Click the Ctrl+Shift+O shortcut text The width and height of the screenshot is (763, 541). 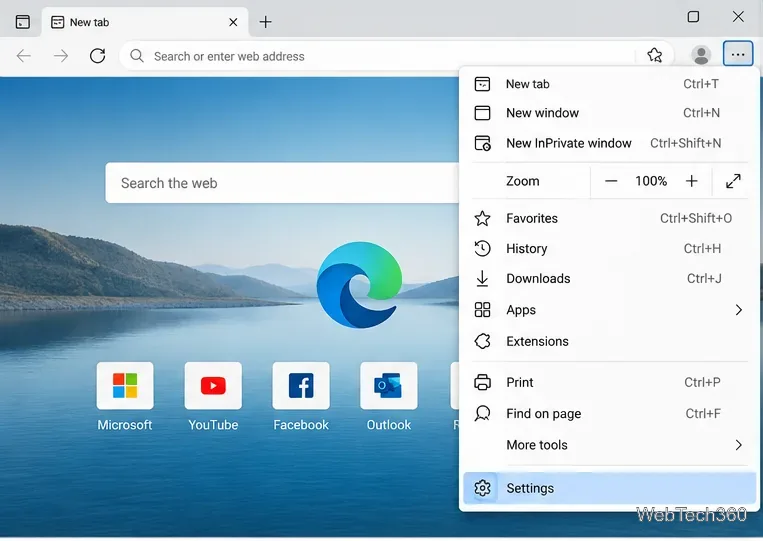pyautogui.click(x=696, y=218)
